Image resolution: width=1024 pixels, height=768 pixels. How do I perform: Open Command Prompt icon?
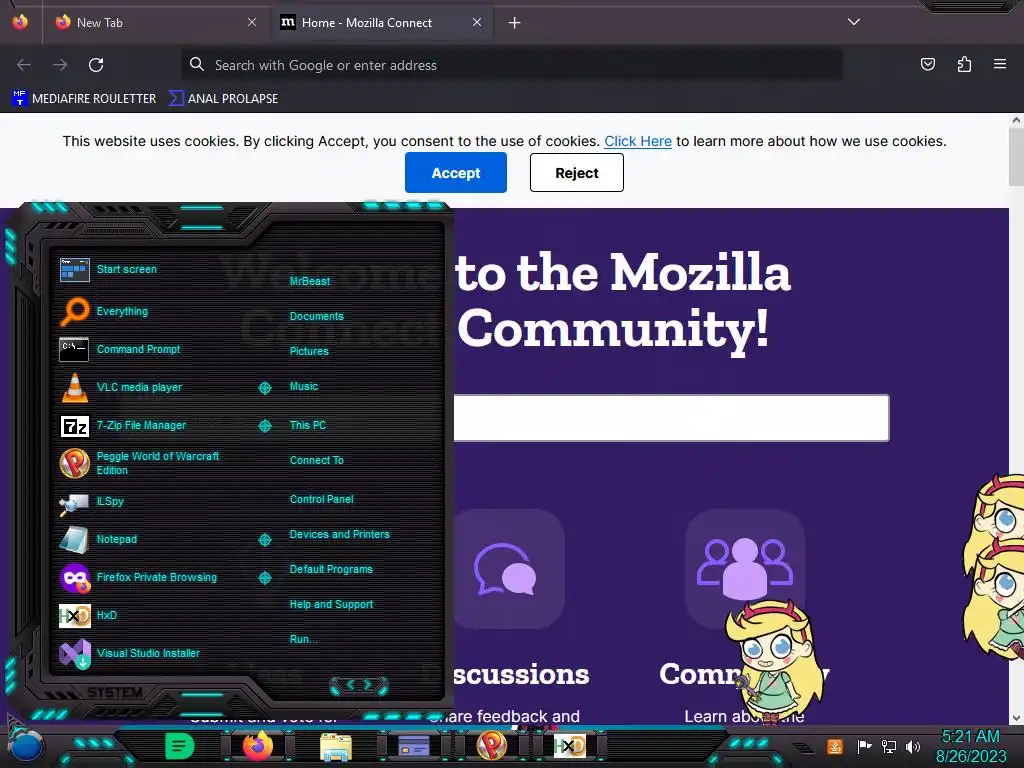click(x=74, y=349)
